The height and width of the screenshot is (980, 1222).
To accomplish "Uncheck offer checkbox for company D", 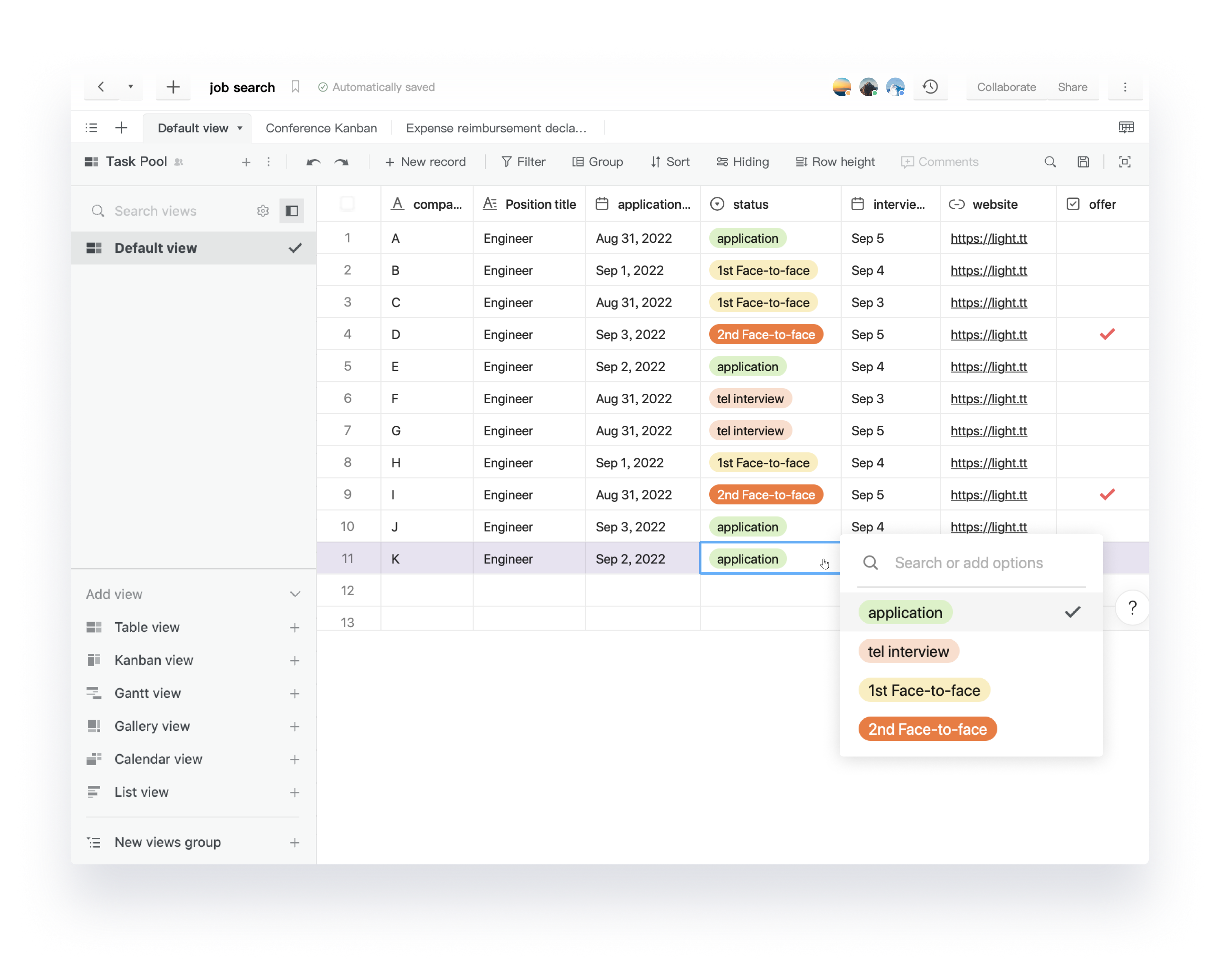I will point(1107,334).
